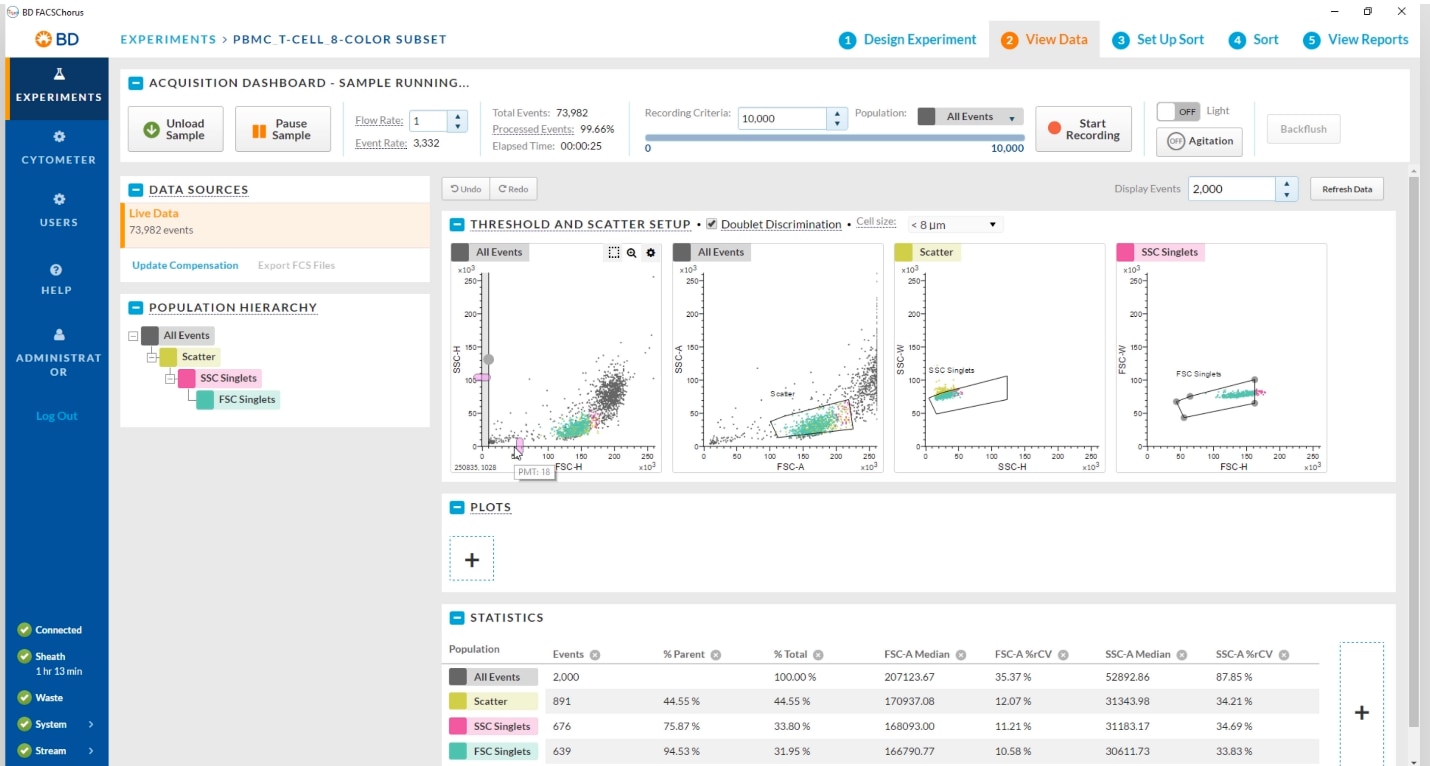The width and height of the screenshot is (1430, 766).
Task: Undo the last action
Action: (x=466, y=188)
